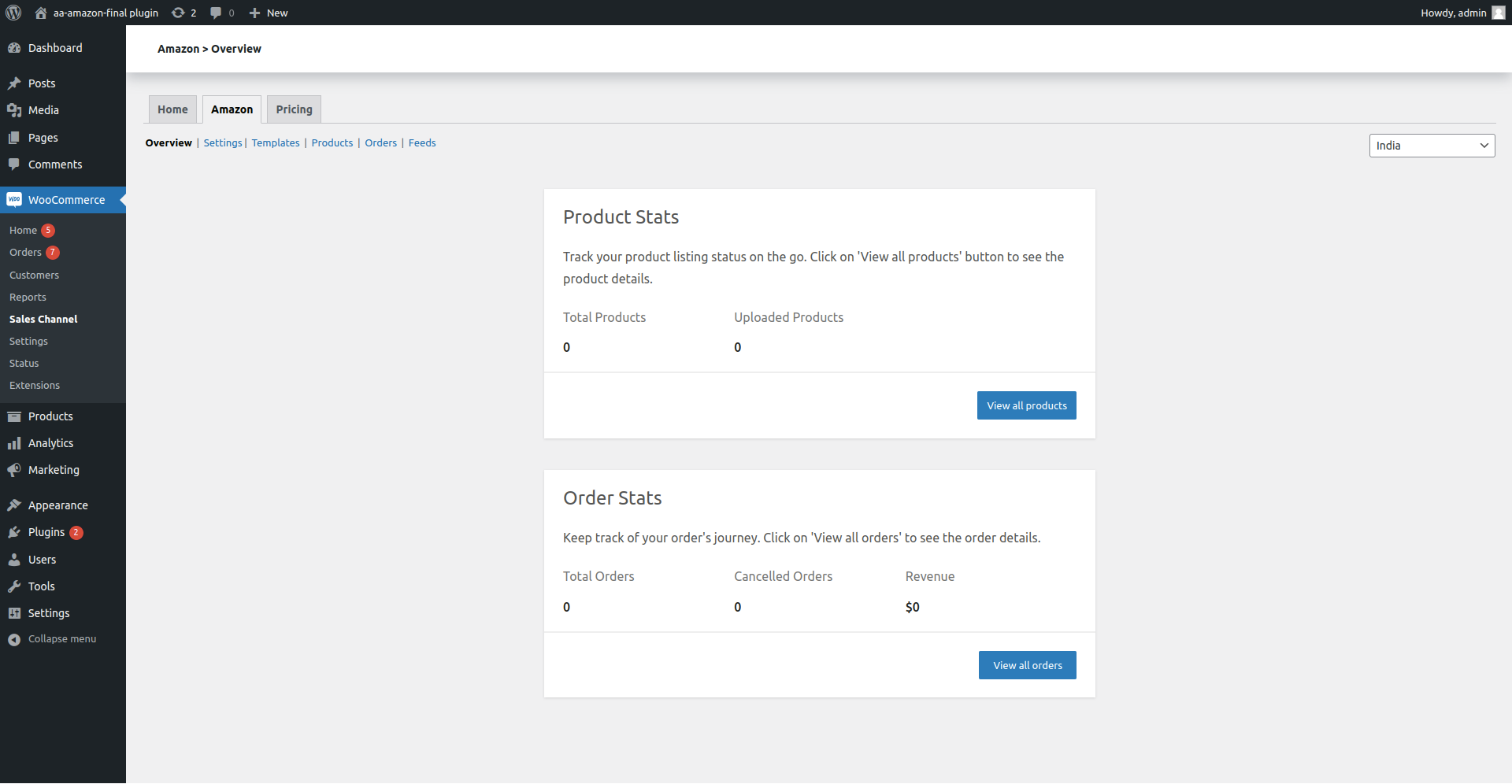Click the plus New icon
The image size is (1512, 784).
coord(254,13)
